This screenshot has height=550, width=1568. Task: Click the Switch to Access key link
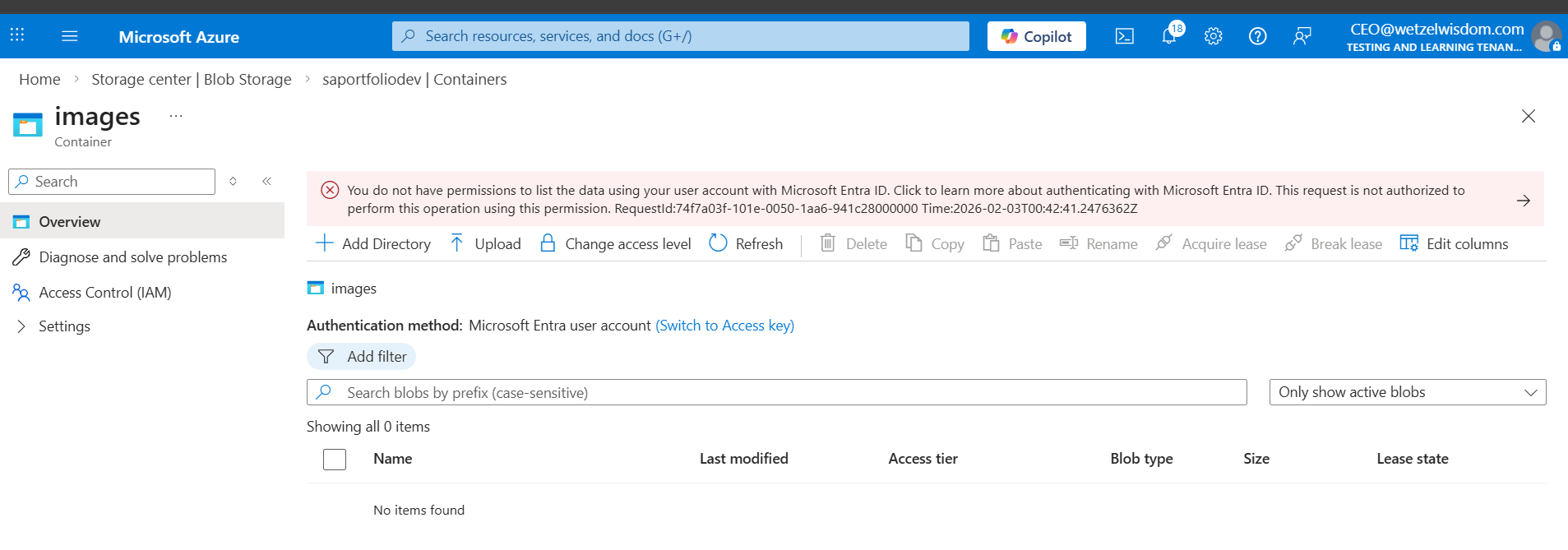724,326
